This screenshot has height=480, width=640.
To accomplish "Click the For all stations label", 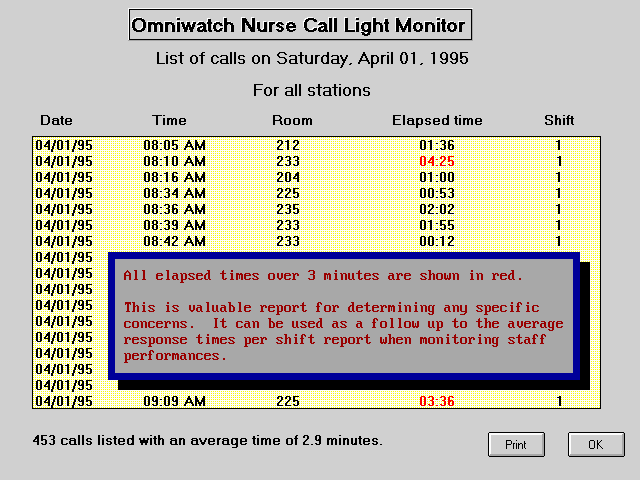I will coord(312,91).
